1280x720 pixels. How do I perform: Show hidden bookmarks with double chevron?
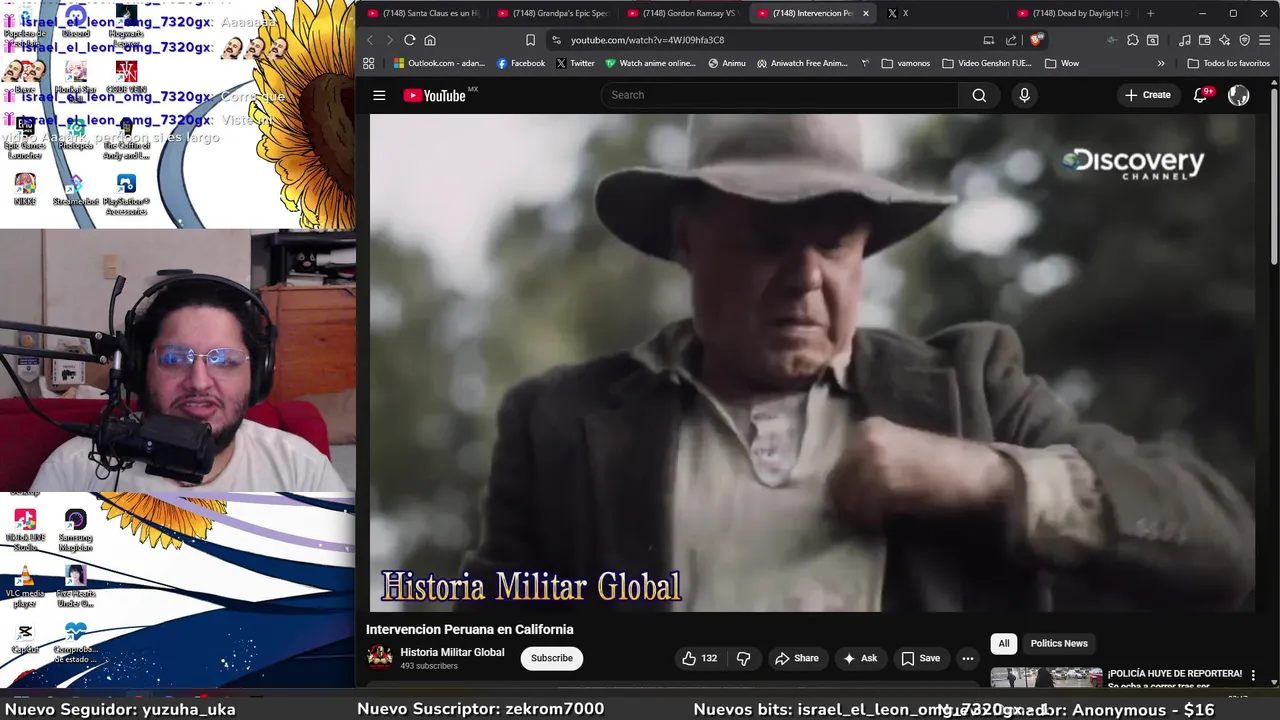(x=1161, y=63)
